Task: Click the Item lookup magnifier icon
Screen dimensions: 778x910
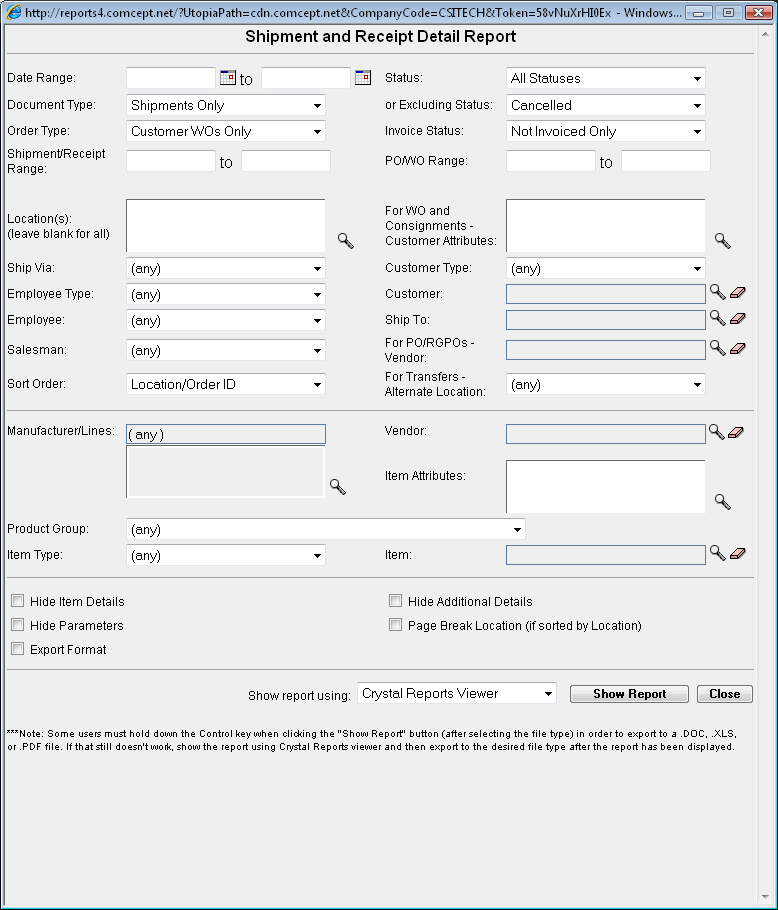Action: coord(717,553)
